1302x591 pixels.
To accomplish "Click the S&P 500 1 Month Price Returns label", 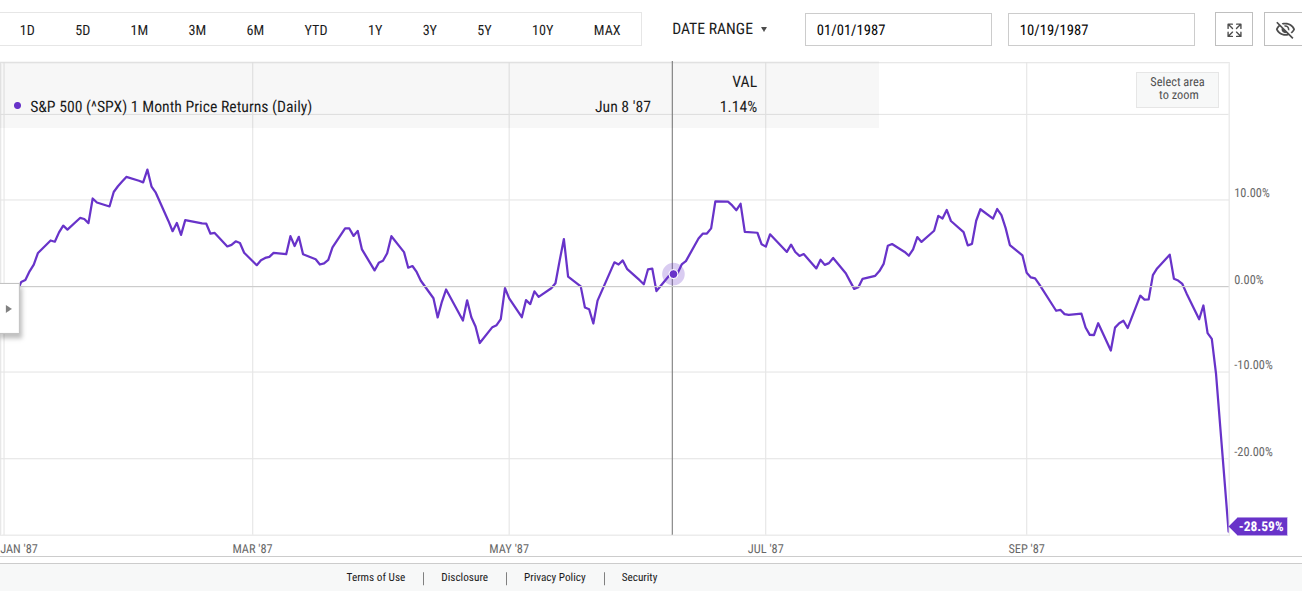I will tap(171, 107).
